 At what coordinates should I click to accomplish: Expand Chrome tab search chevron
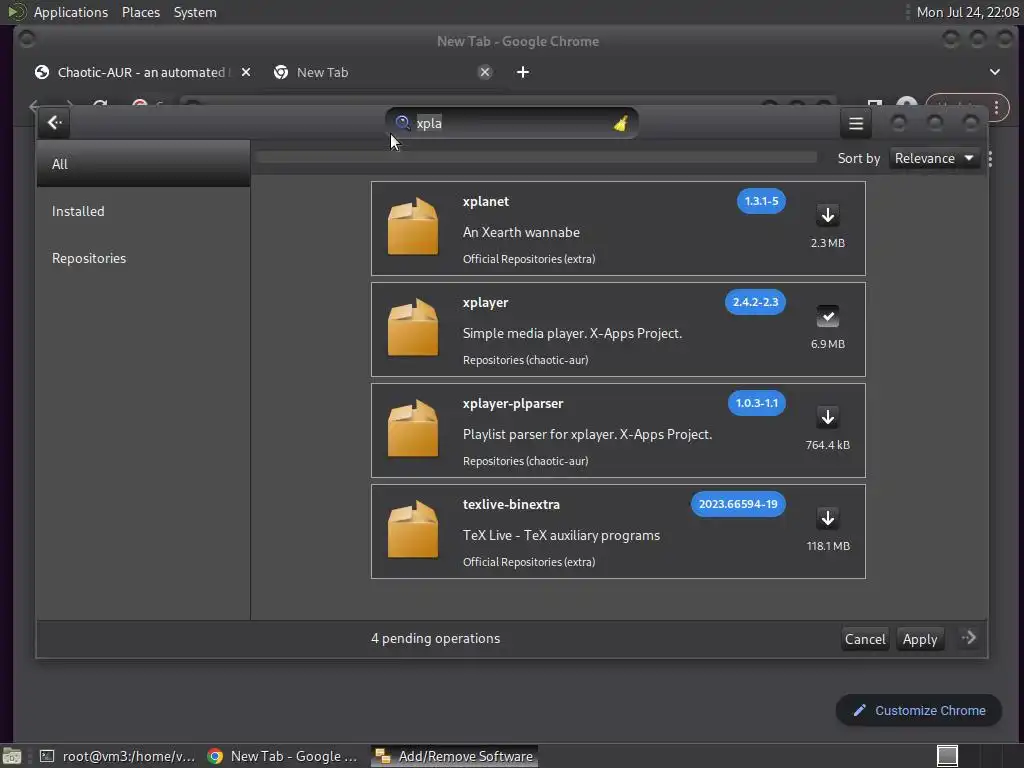(994, 72)
